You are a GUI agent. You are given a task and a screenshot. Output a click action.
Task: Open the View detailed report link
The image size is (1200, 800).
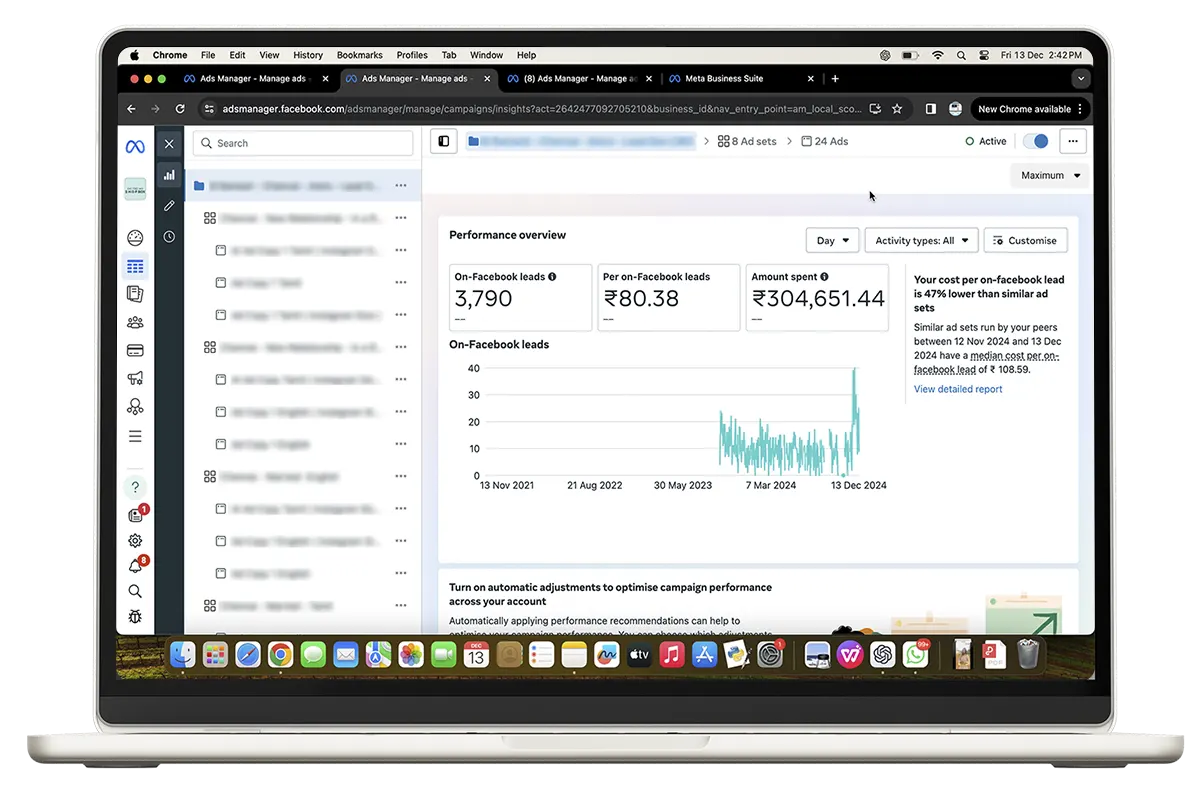pyautogui.click(x=958, y=390)
